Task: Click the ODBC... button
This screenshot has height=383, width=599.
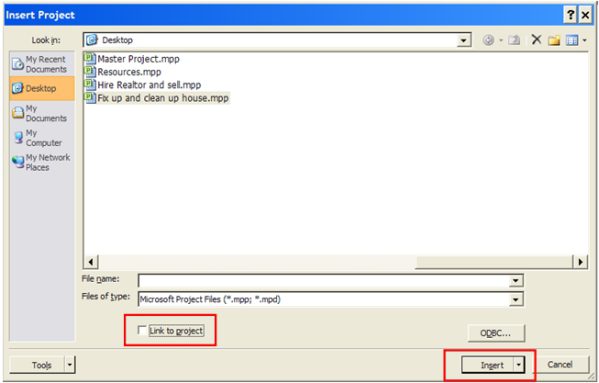Action: click(495, 333)
